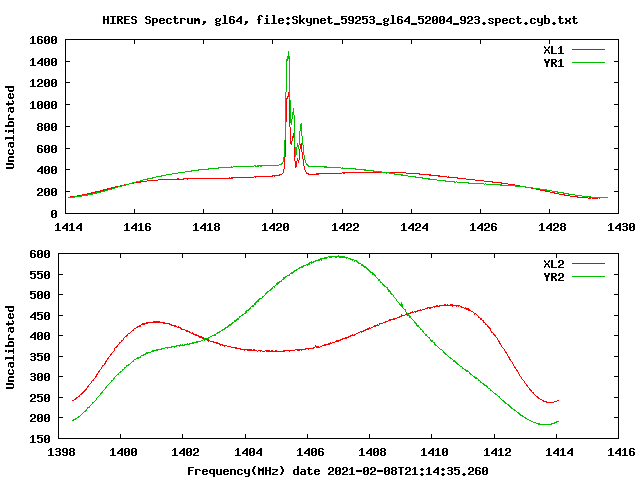
Task: Click the 1422 x-axis tick label
Action: point(345,227)
